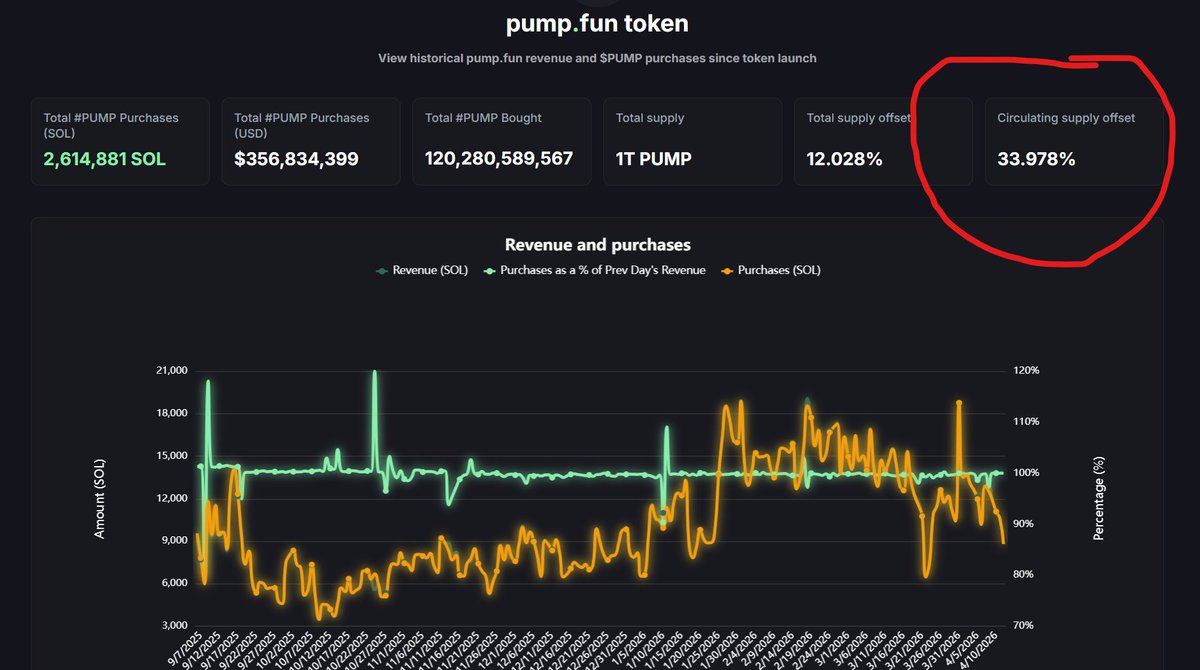Click the Revenue and purchases chart title
This screenshot has height=670, width=1200.
(x=597, y=244)
